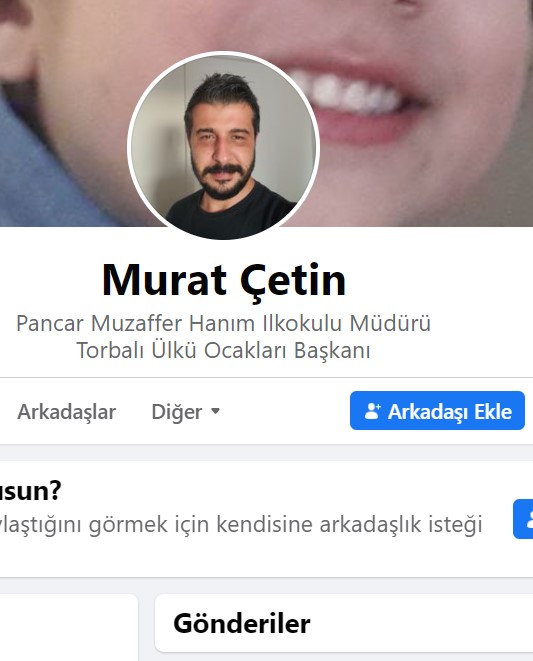Click the bold 'usun?' prompt heading
Image resolution: width=533 pixels, height=661 pixels.
(x=30, y=491)
